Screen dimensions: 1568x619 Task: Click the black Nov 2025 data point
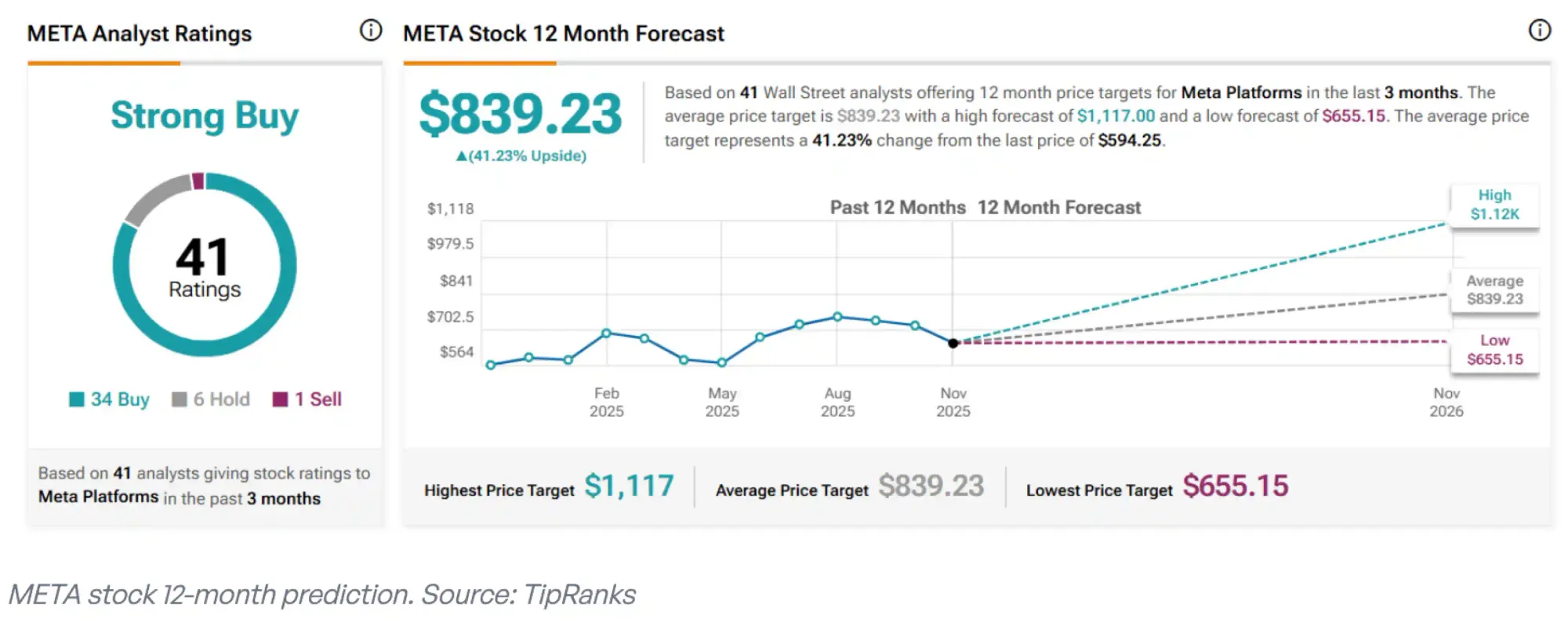[x=953, y=343]
